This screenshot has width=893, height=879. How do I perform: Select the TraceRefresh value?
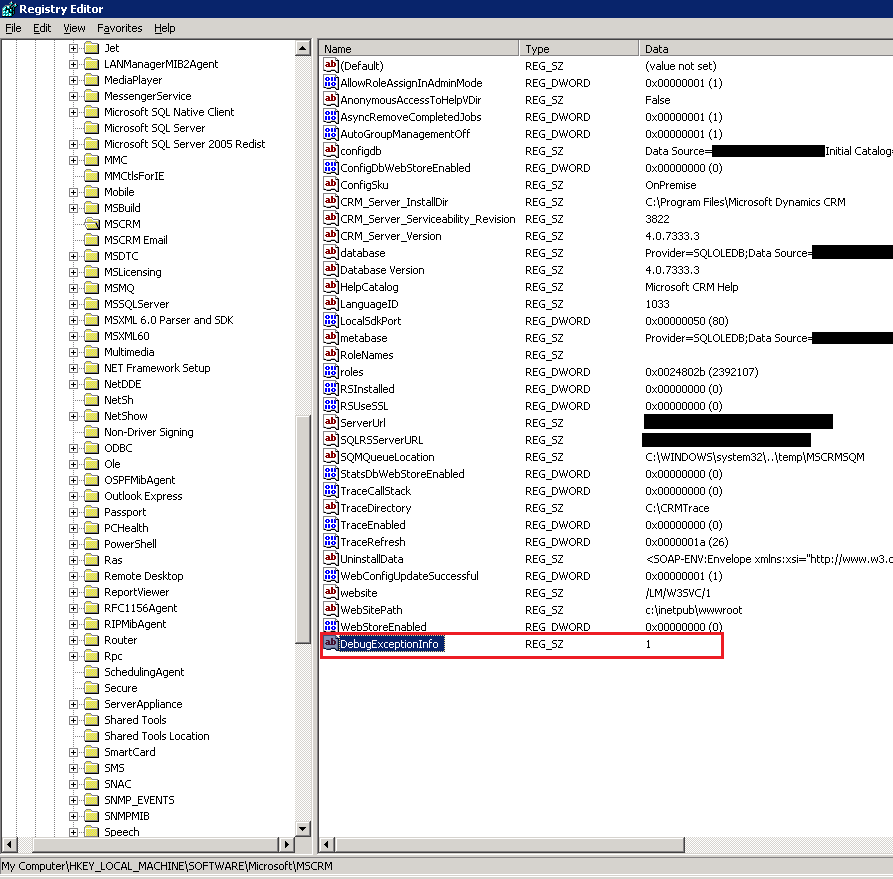[x=373, y=542]
